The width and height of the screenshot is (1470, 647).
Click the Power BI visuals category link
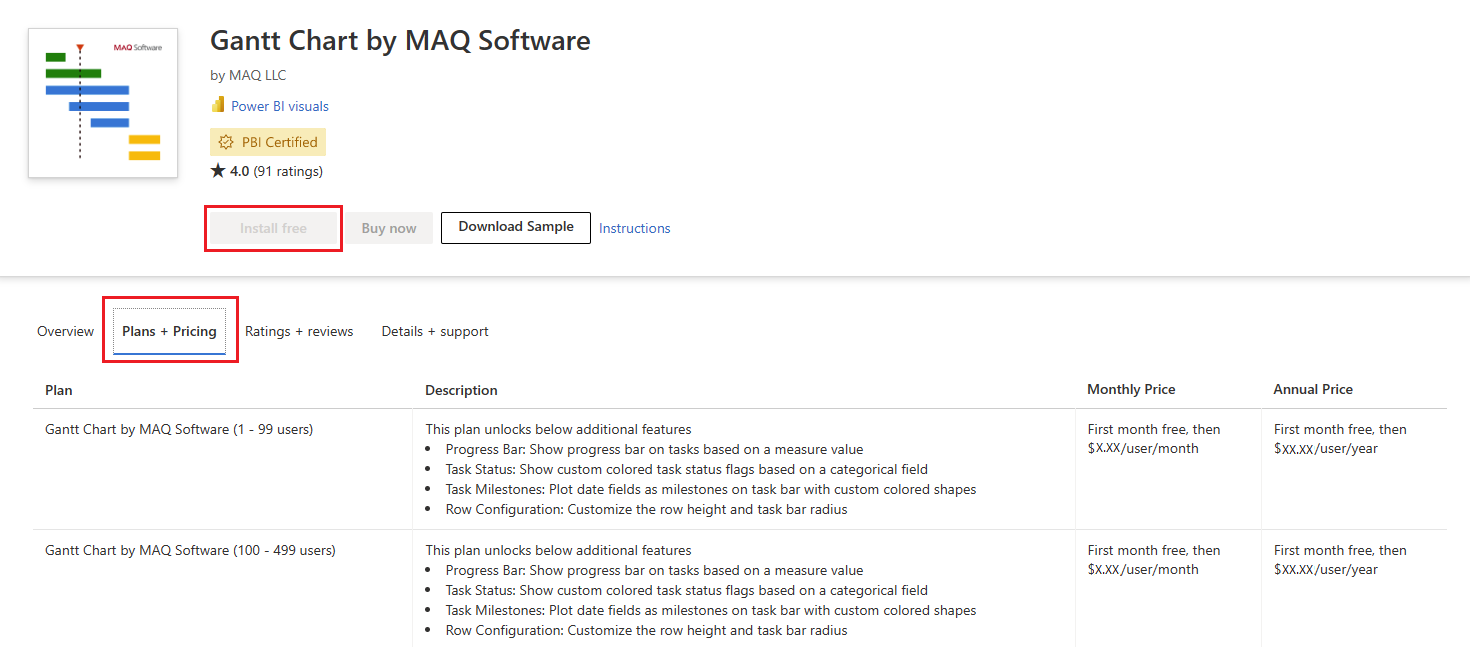278,104
